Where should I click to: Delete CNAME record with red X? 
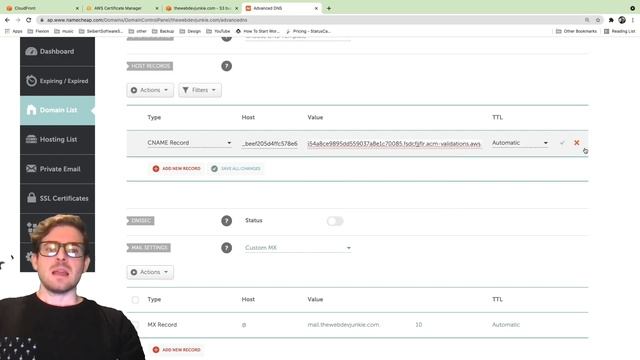pyautogui.click(x=576, y=142)
